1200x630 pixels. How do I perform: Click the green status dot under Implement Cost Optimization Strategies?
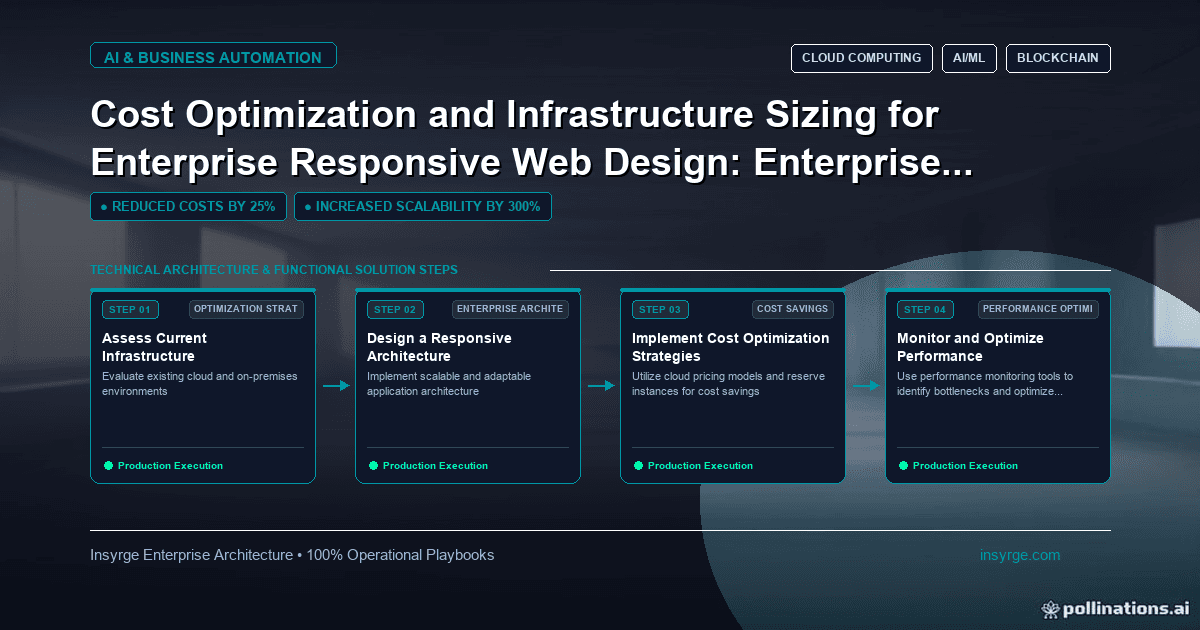(638, 465)
